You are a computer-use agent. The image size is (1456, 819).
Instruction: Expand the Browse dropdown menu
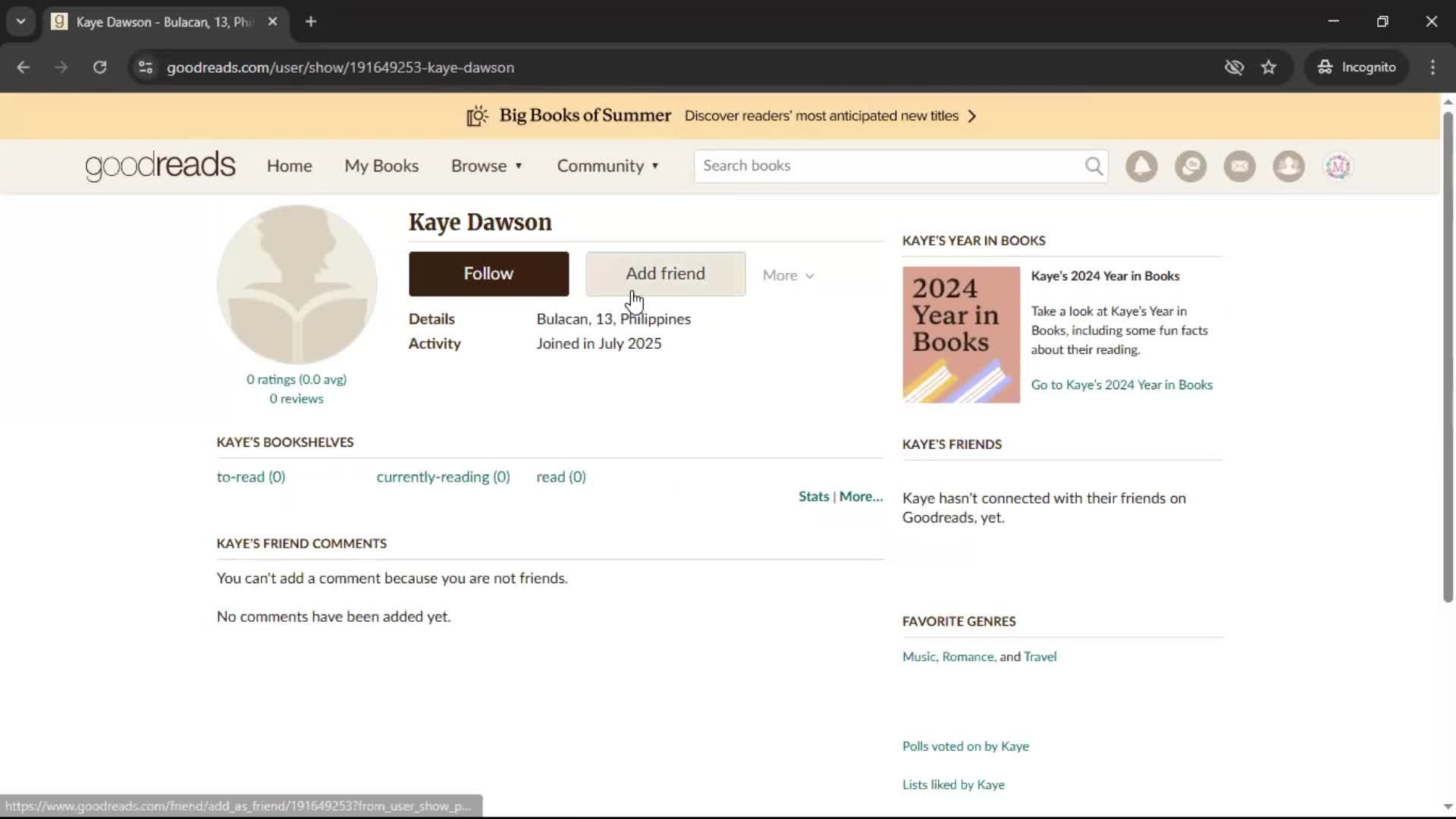click(x=487, y=166)
